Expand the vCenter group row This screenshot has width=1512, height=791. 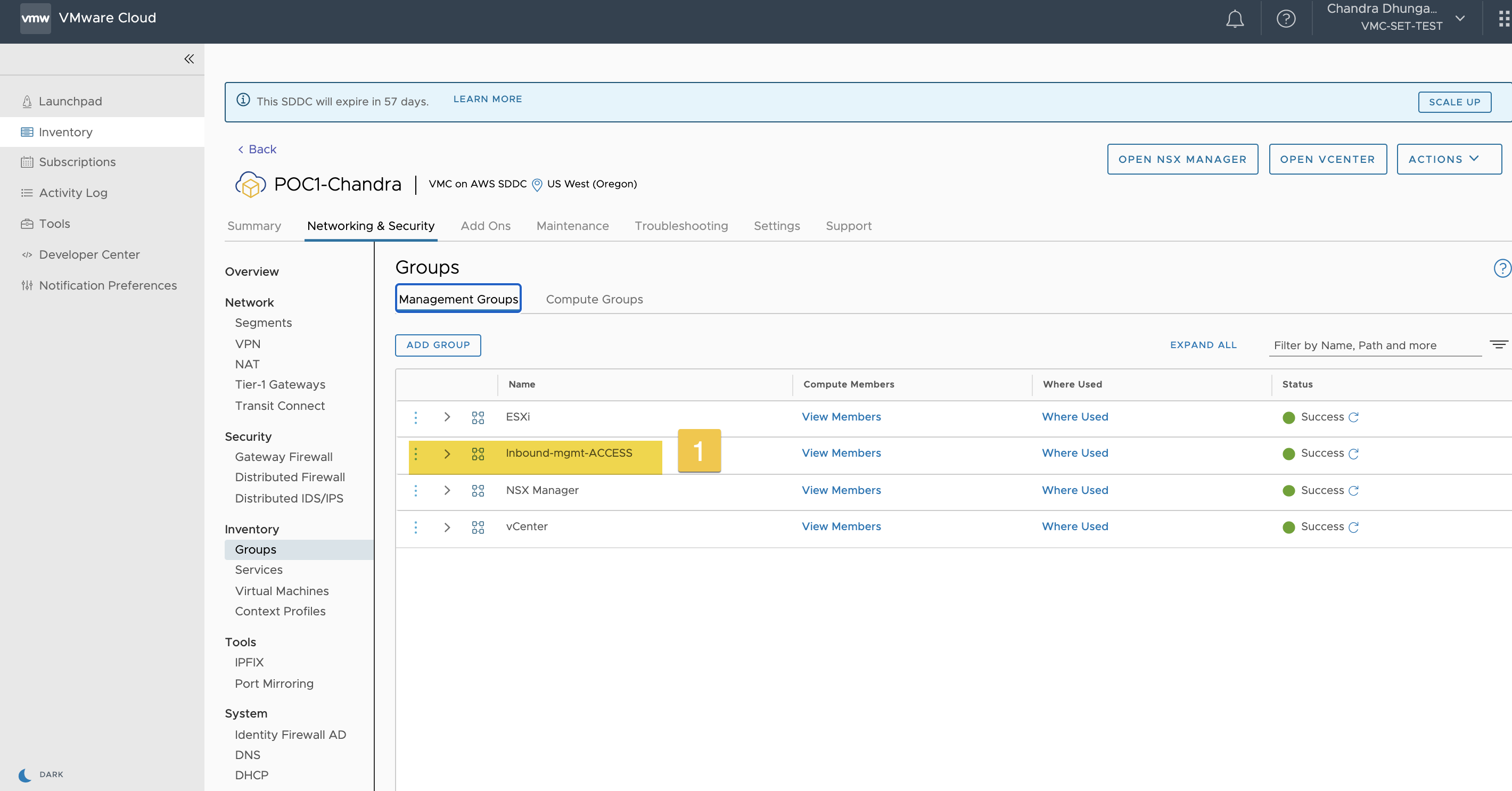447,527
